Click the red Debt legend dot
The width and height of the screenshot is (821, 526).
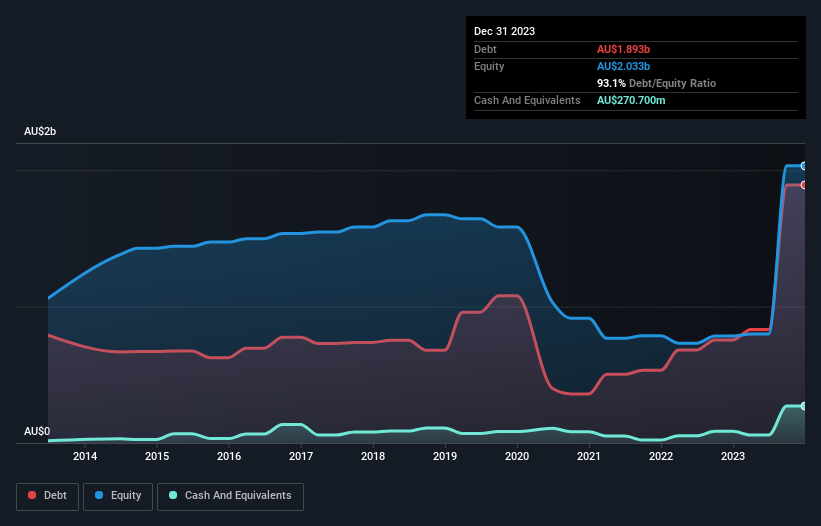click(x=32, y=495)
